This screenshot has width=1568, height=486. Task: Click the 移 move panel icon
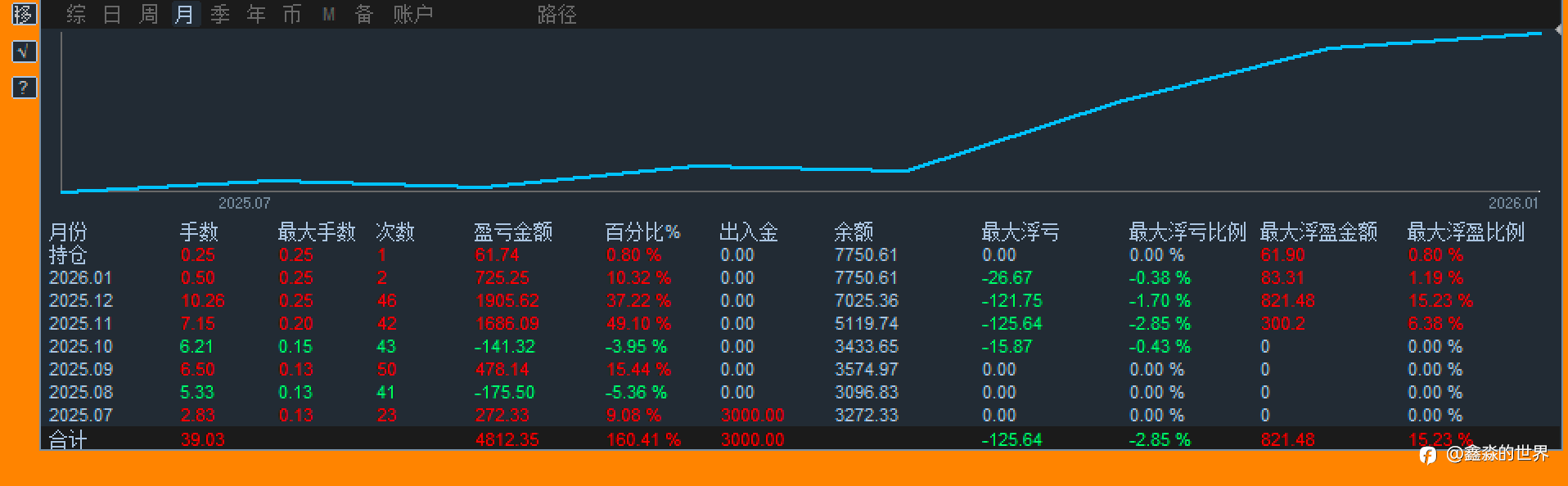[x=24, y=14]
